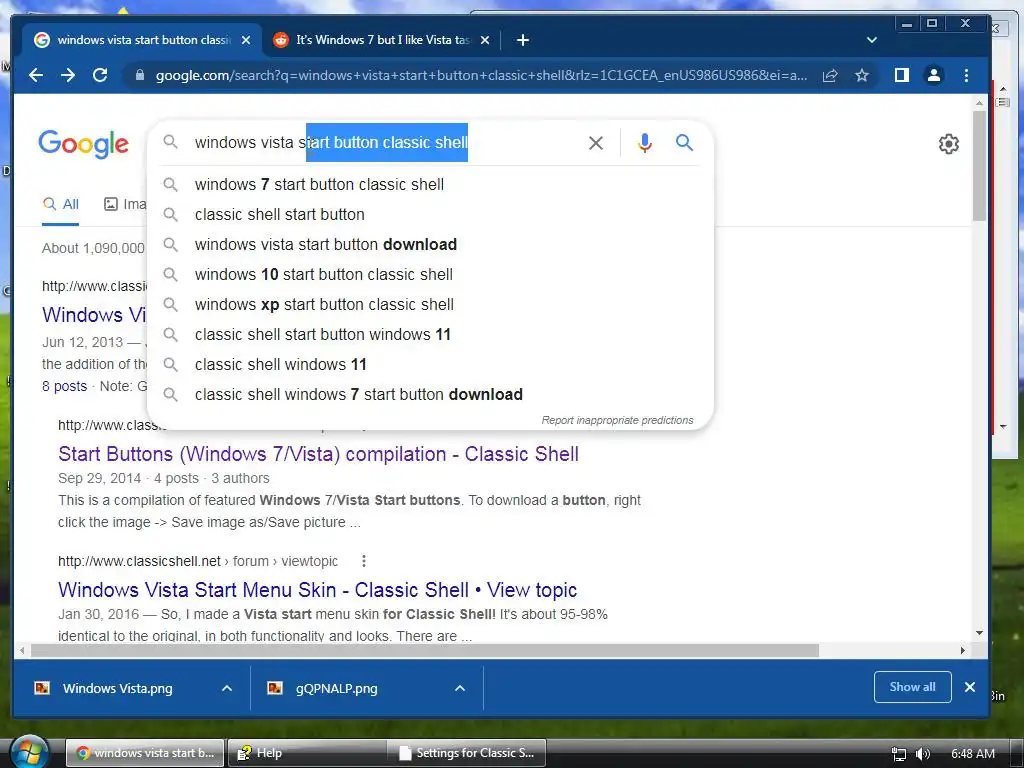This screenshot has width=1024, height=768.
Task: Open the 8 posts link
Action: [65, 386]
